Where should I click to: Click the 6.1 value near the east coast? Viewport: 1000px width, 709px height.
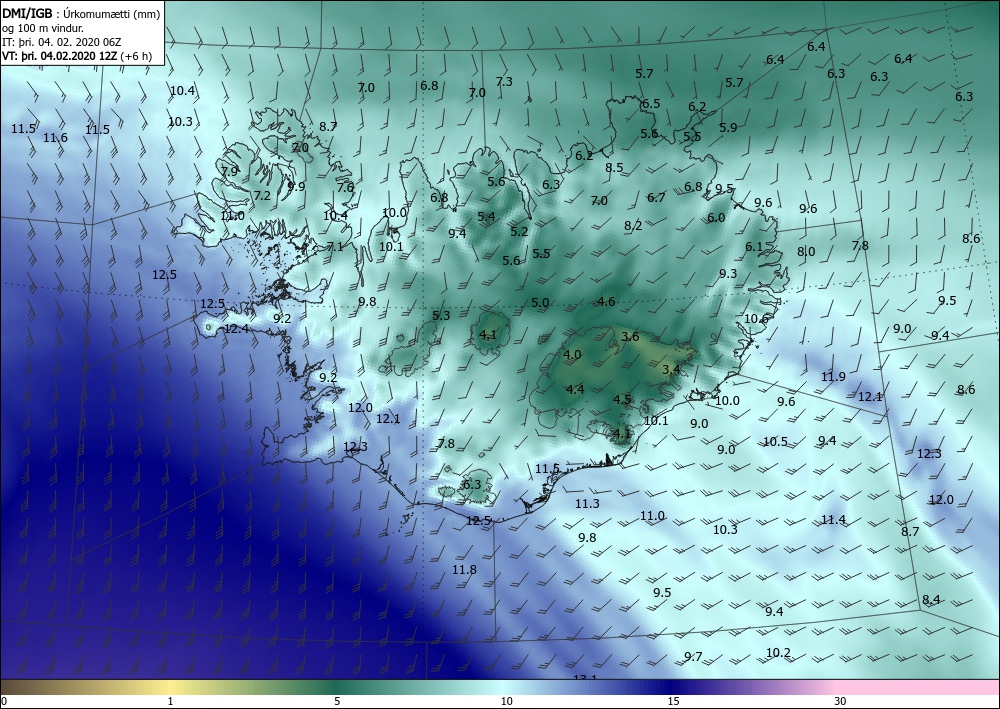(754, 247)
